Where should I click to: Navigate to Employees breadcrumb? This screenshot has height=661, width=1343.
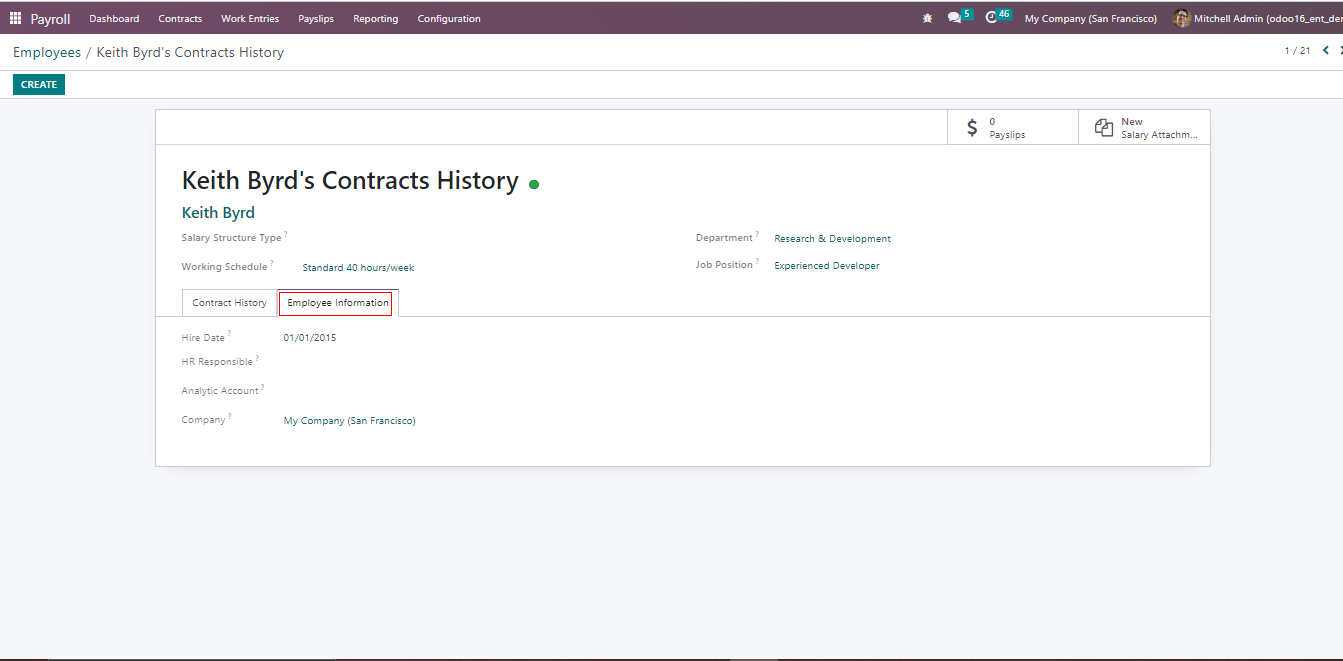[x=47, y=52]
